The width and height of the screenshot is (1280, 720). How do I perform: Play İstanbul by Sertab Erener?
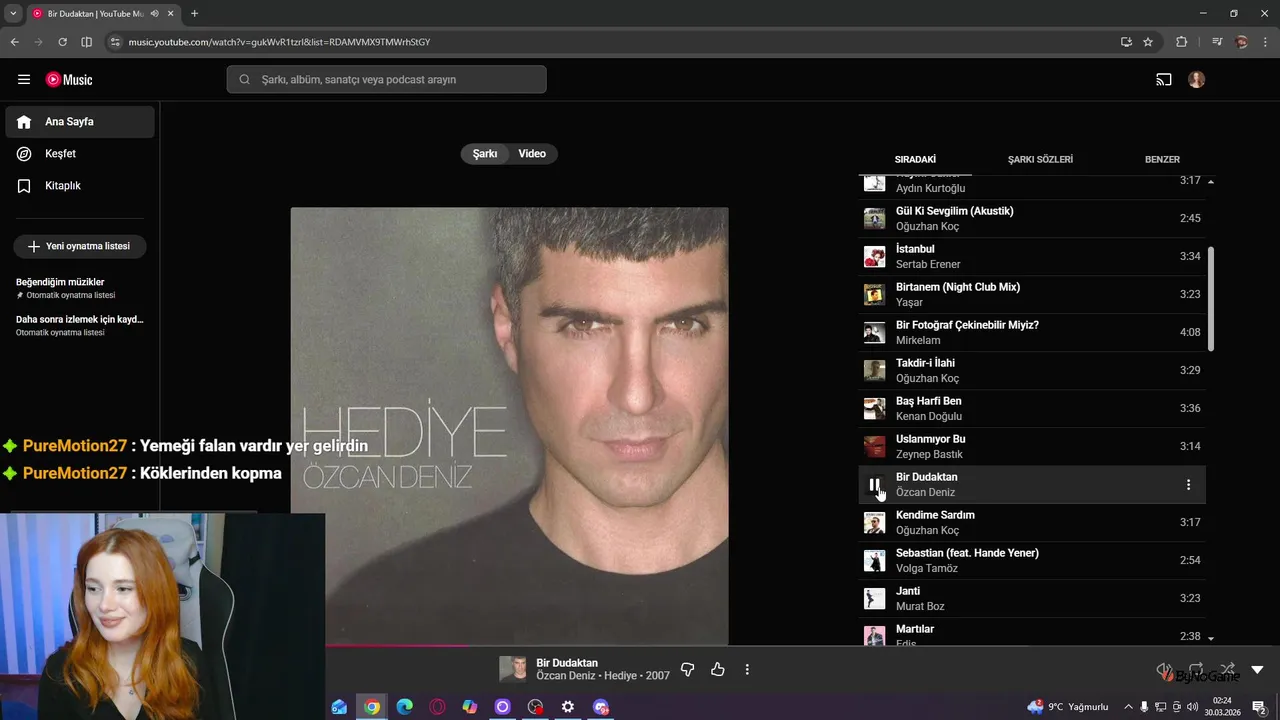[1032, 256]
